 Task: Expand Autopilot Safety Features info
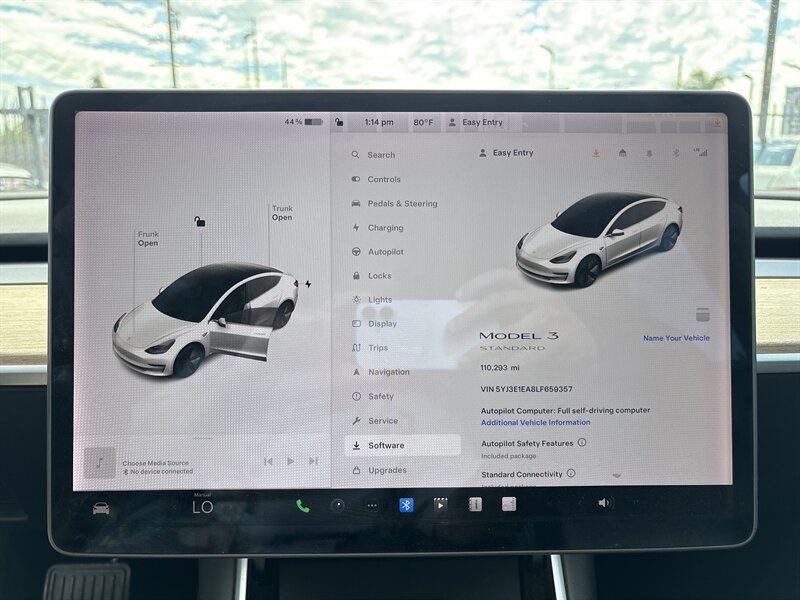point(582,442)
